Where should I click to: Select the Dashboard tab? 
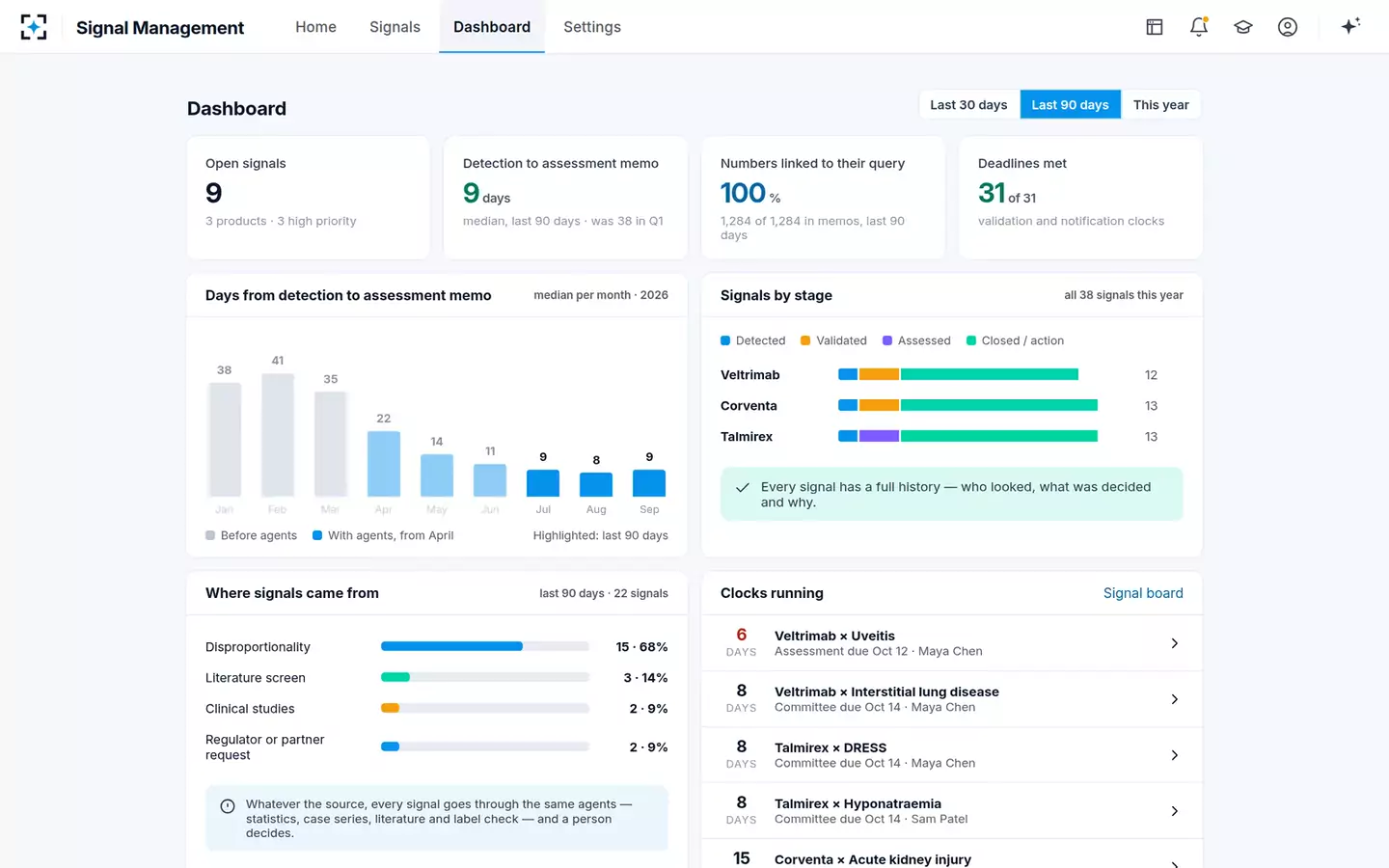click(x=492, y=27)
